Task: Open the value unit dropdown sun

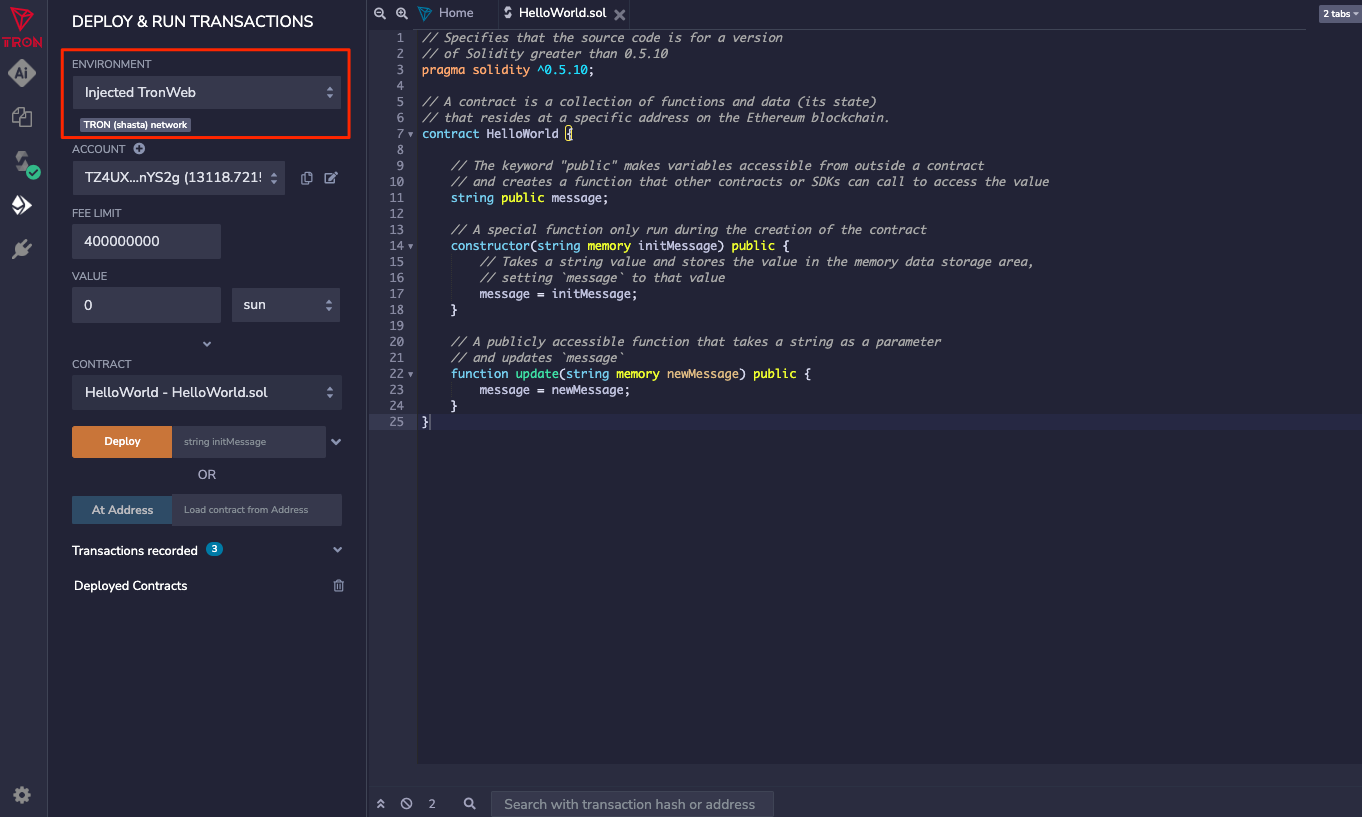Action: [x=286, y=305]
